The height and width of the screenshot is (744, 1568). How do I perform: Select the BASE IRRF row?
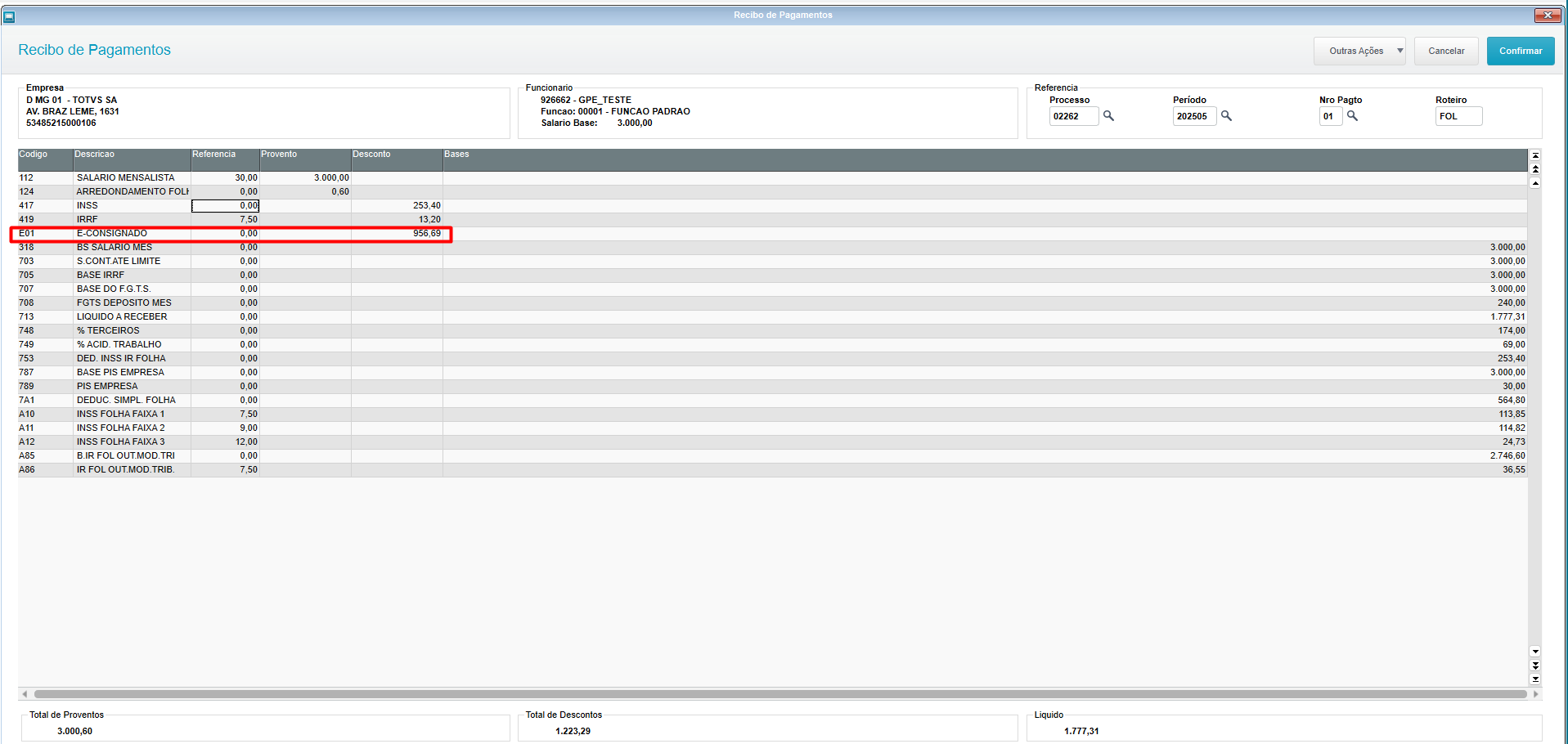tap(772, 275)
